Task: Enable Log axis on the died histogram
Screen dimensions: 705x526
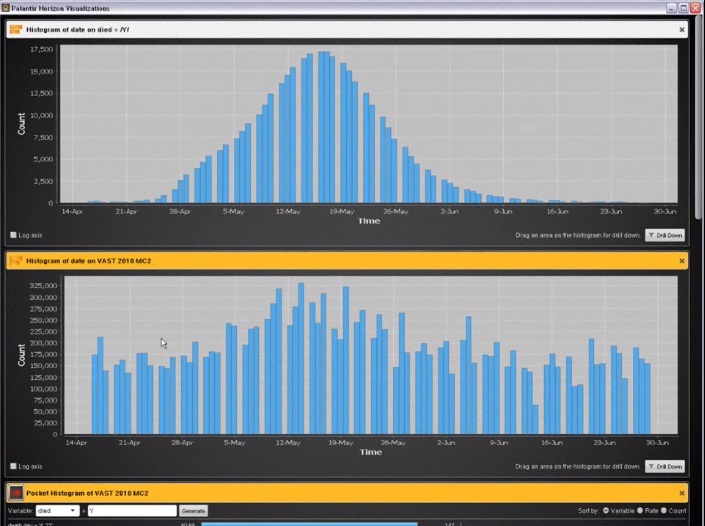Action: (13, 235)
